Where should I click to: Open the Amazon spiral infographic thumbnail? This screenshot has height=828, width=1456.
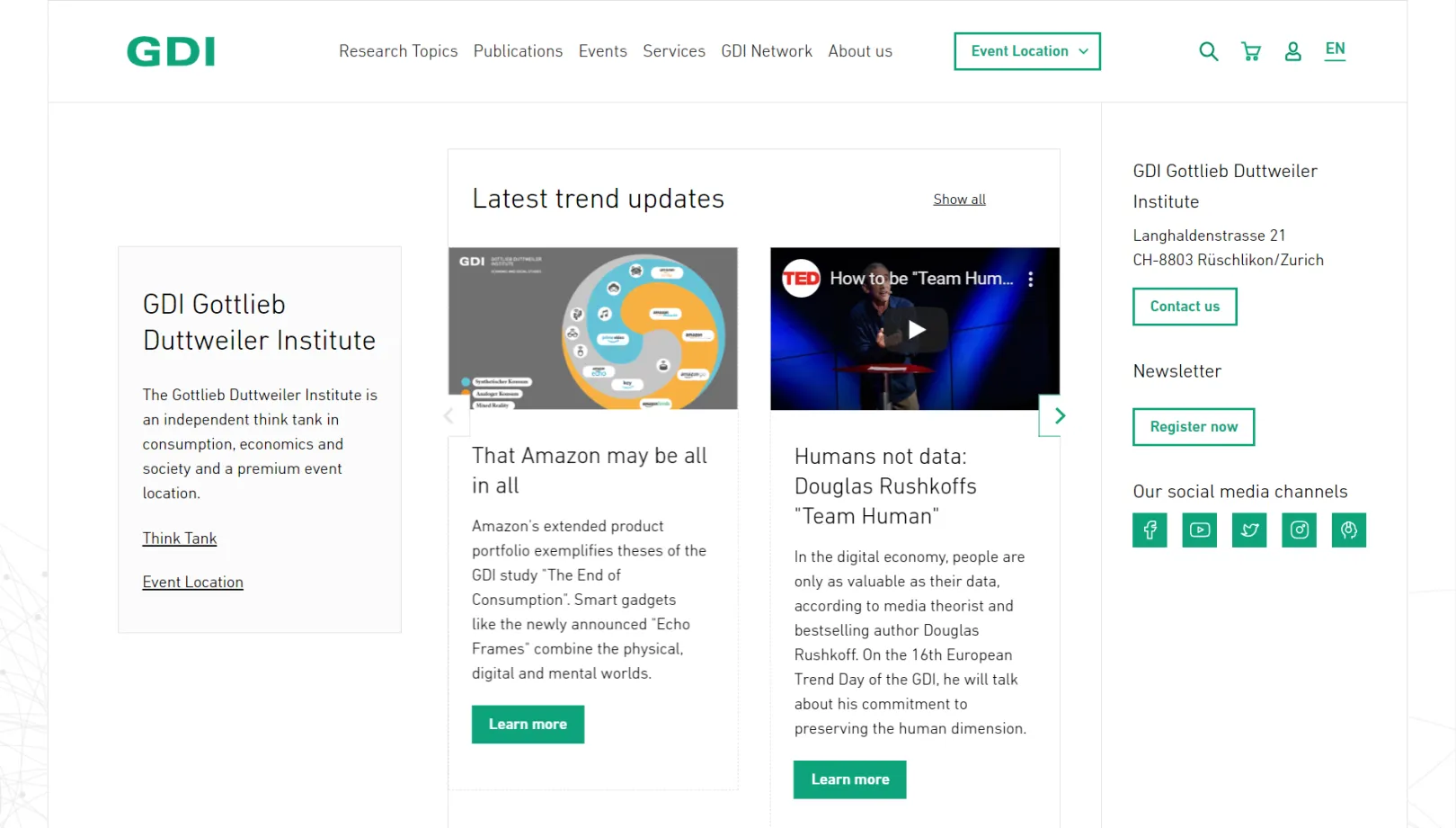point(593,328)
